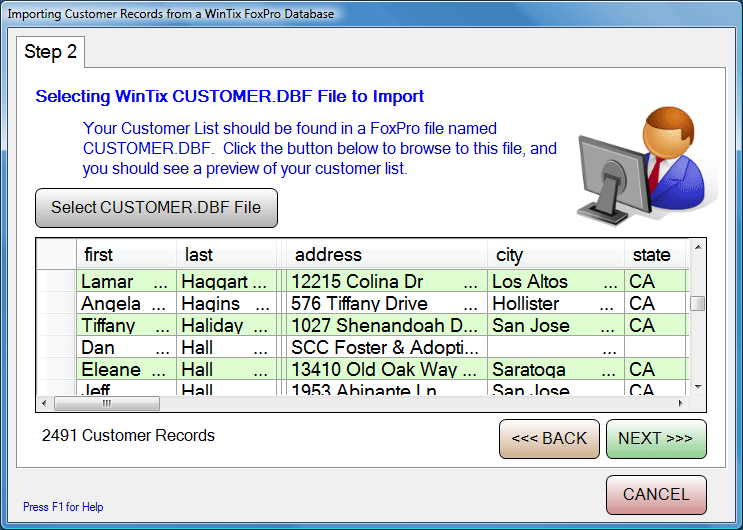Select the address 1027 Shenandoah D...
The image size is (743, 530).
(387, 325)
